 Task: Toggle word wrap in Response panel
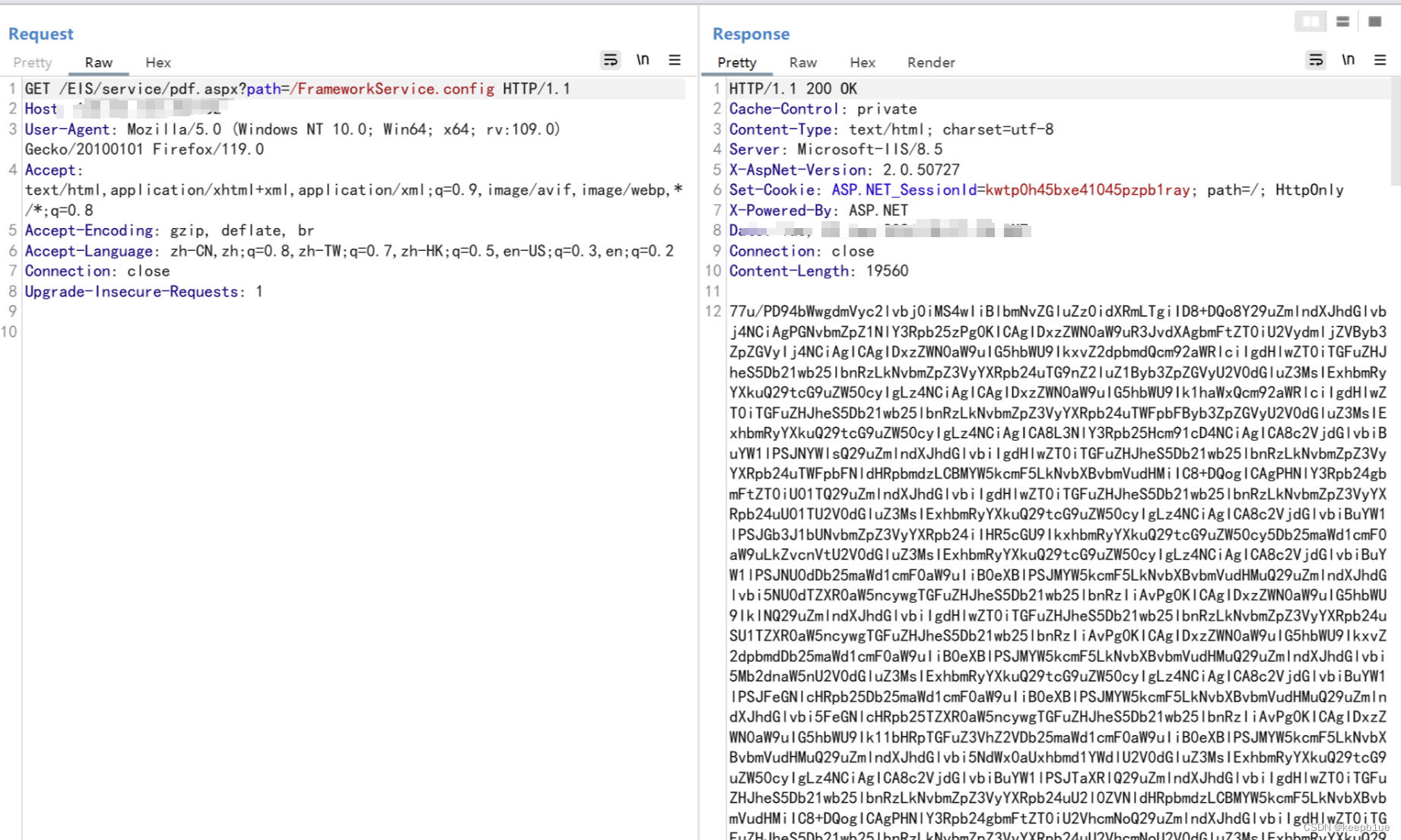pos(1316,60)
